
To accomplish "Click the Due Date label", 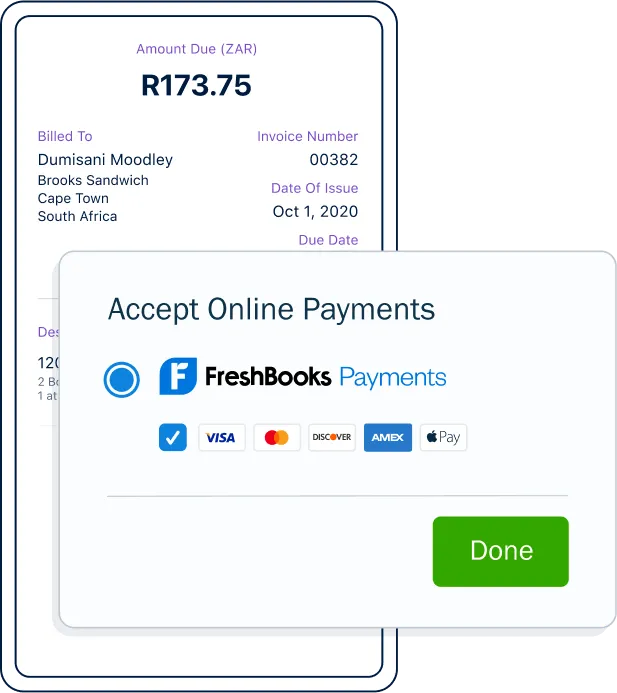I will click(x=328, y=240).
